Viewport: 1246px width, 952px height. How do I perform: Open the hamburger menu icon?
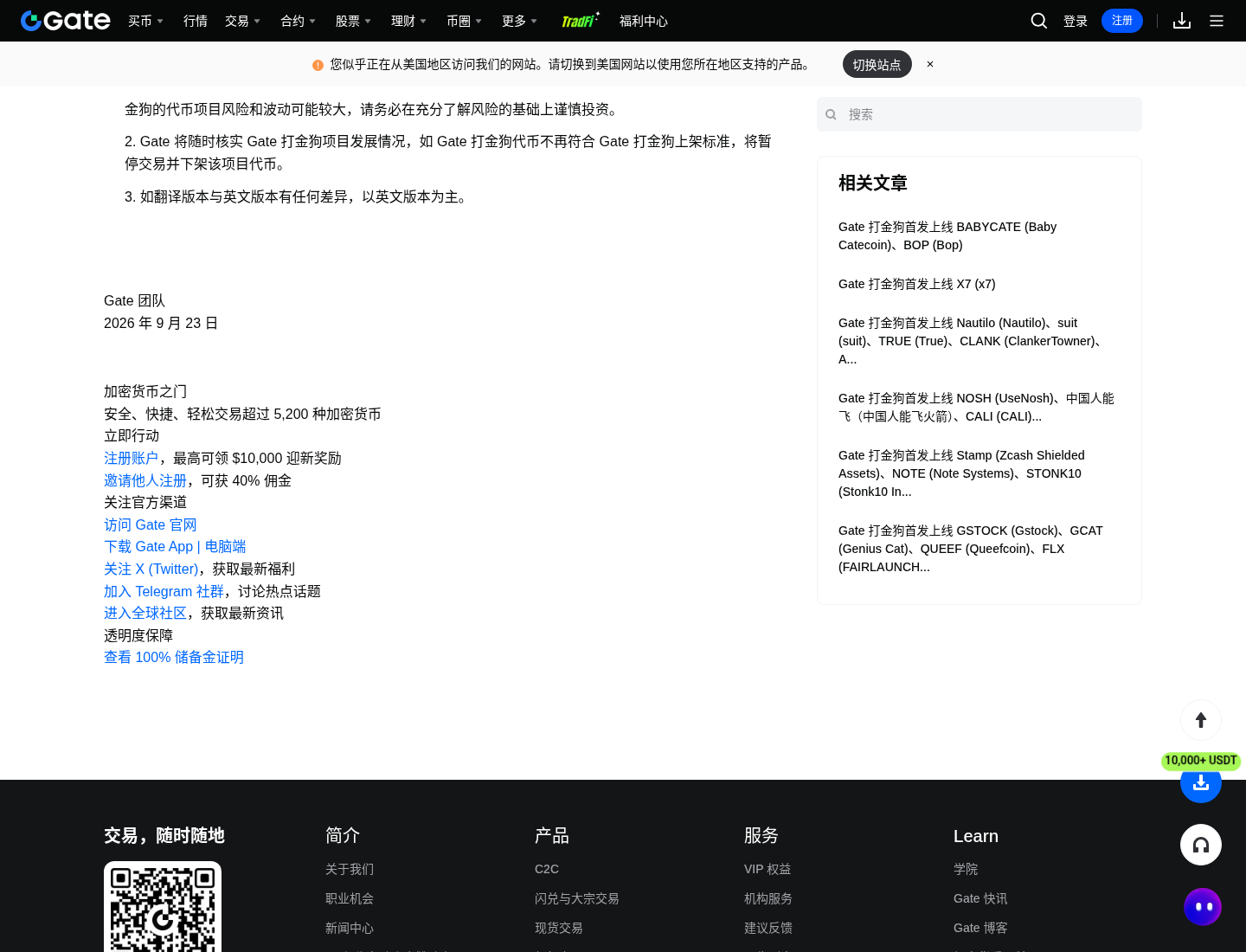[1217, 21]
